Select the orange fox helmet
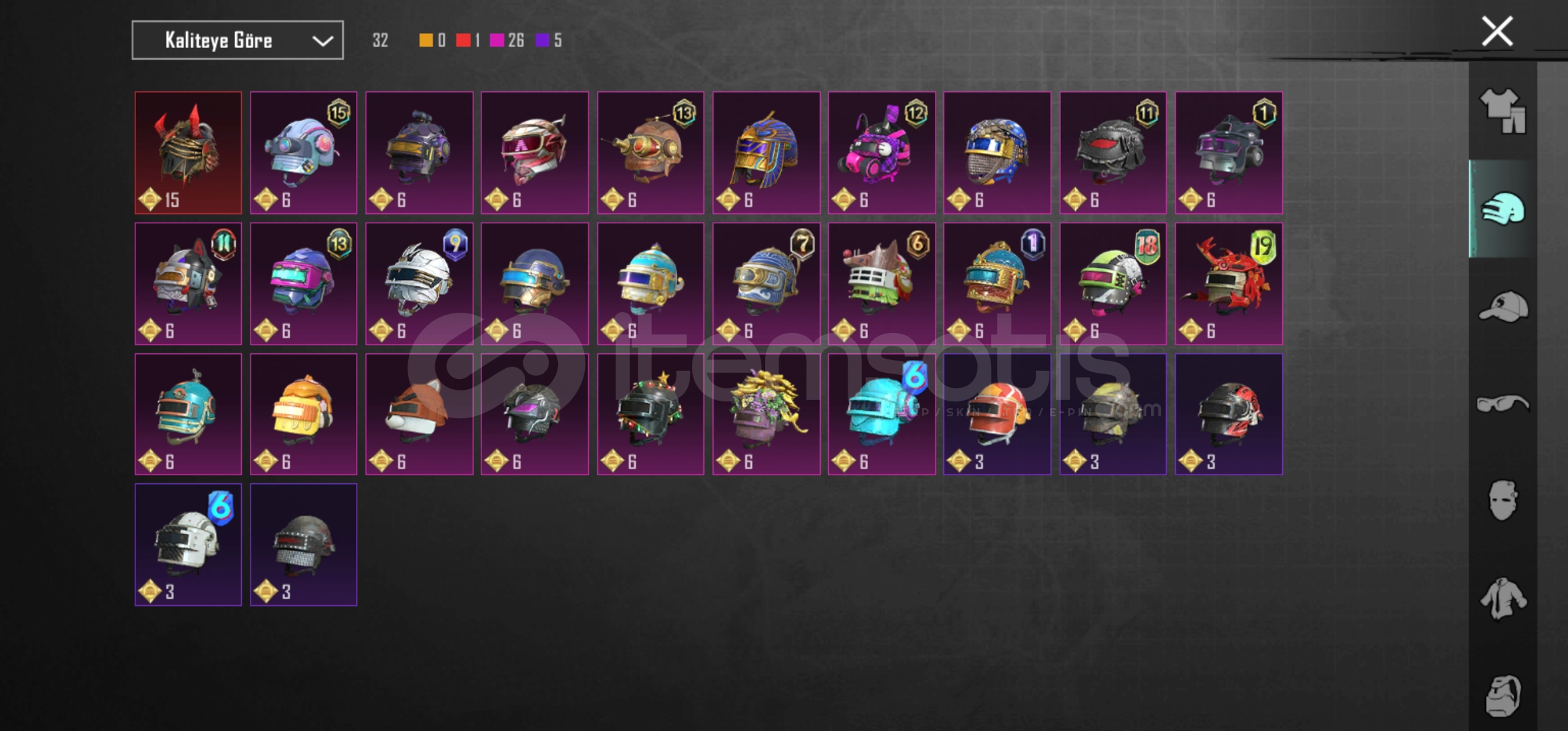This screenshot has width=1568, height=731. point(419,414)
